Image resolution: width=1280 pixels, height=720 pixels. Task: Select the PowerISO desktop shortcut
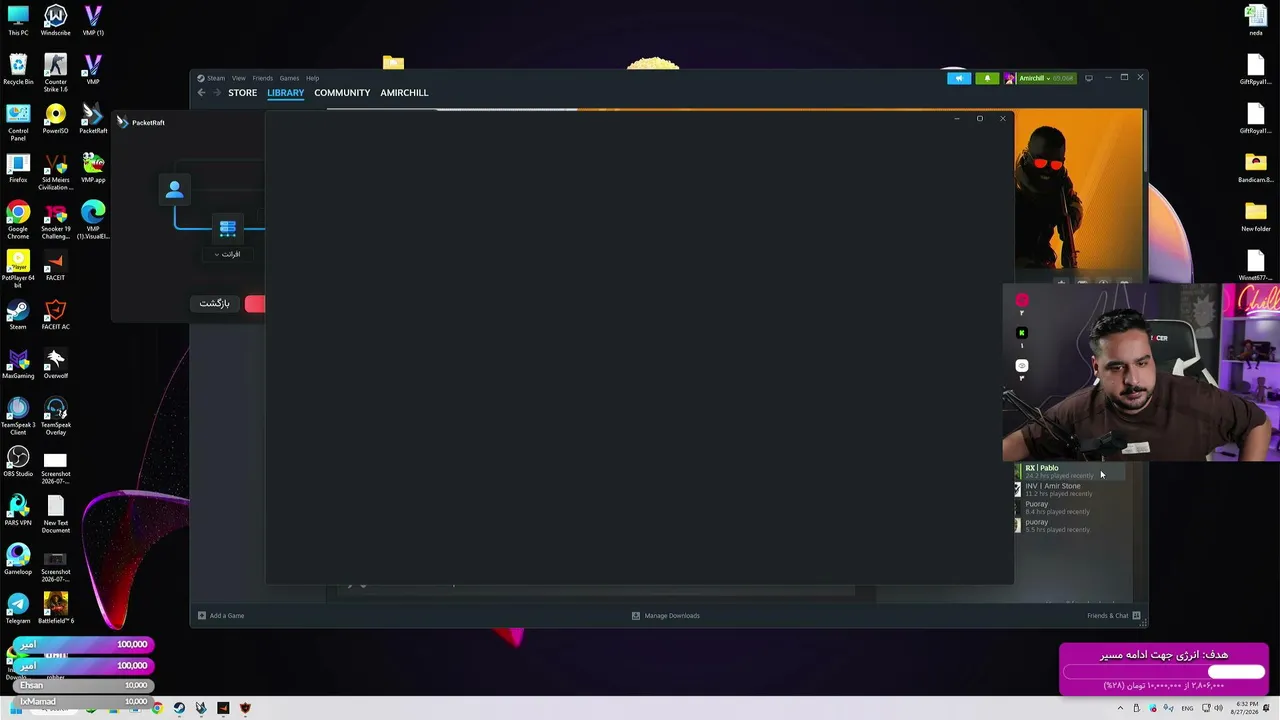coord(55,118)
